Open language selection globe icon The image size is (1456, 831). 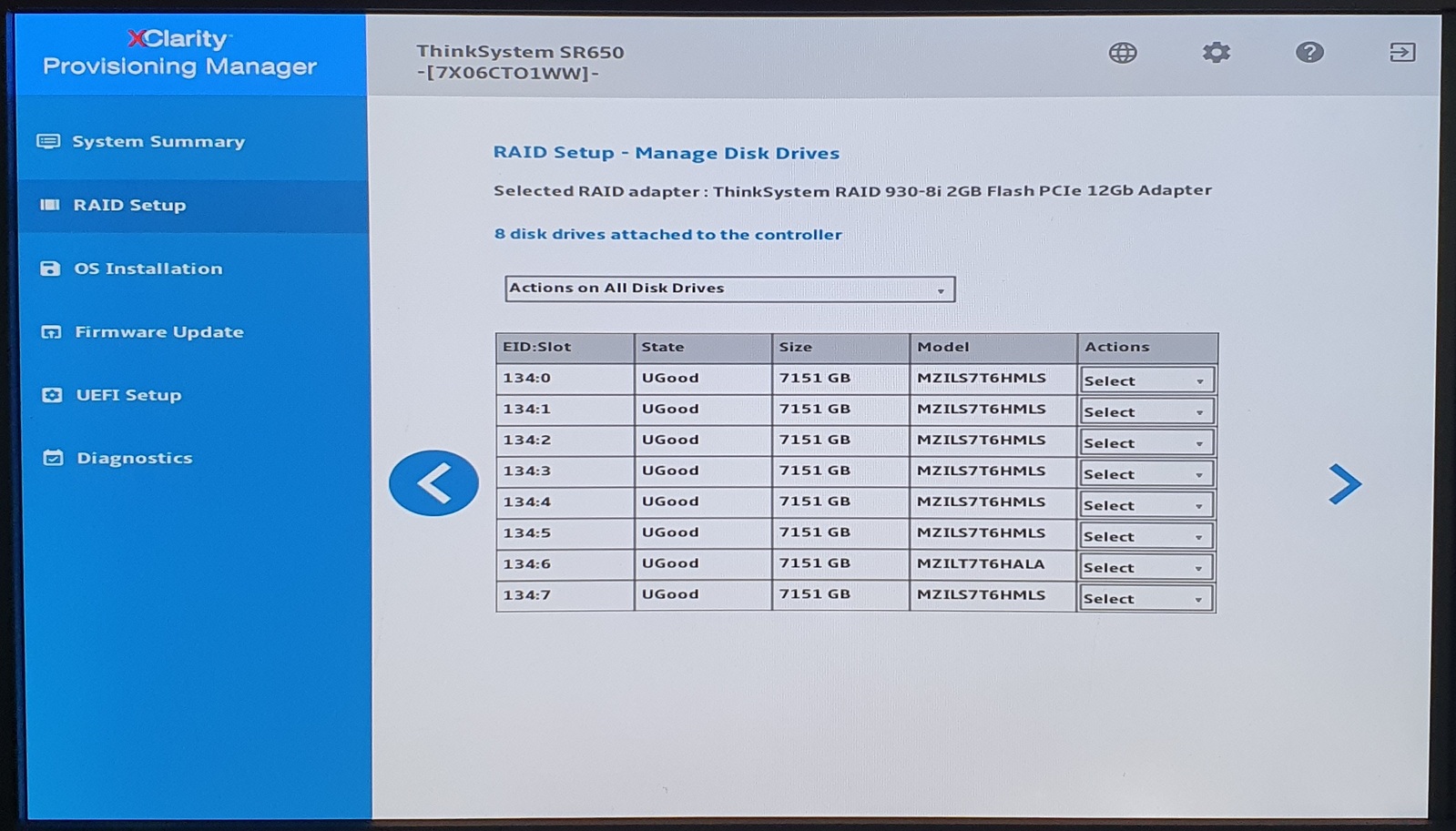tap(1122, 53)
